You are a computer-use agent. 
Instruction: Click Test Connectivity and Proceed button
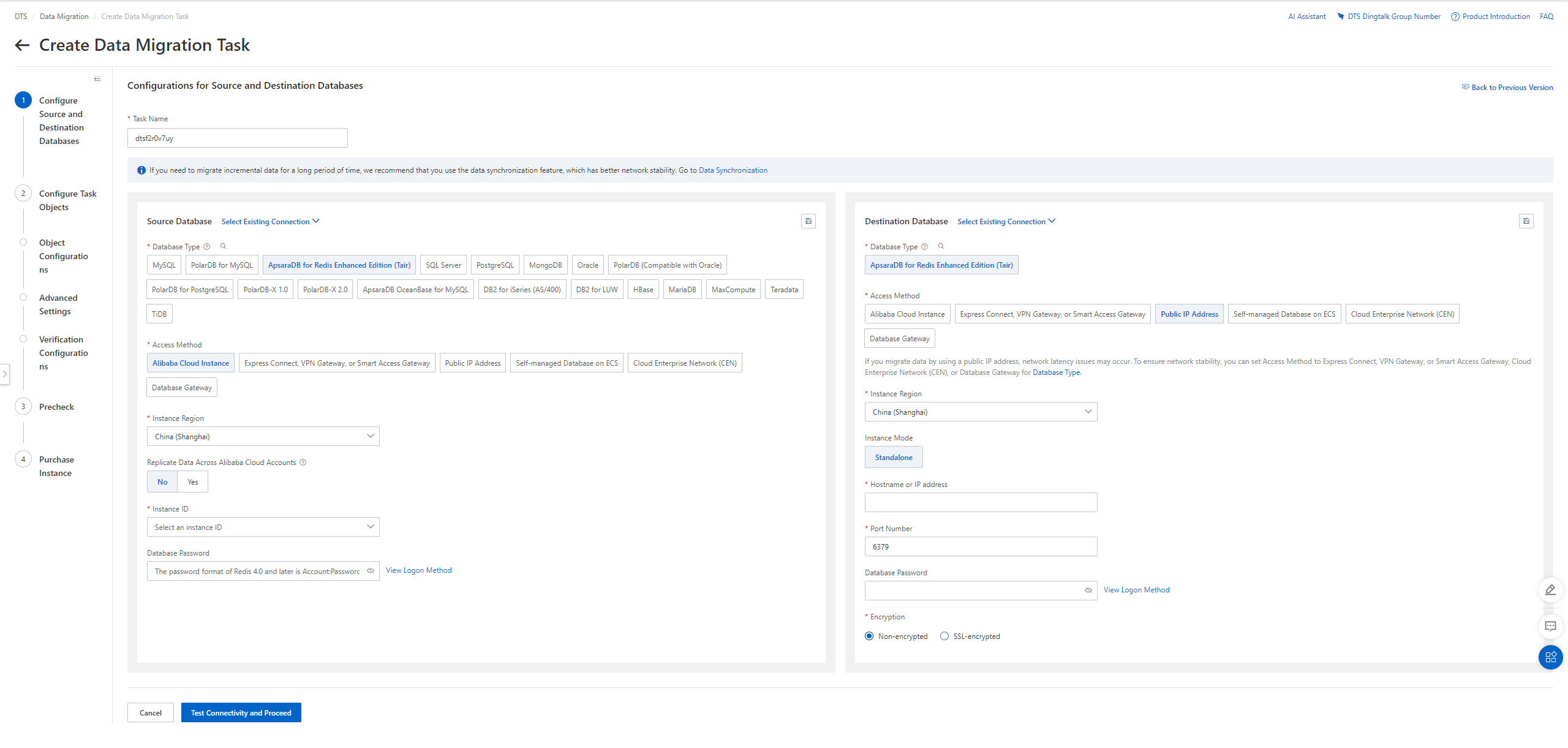(241, 713)
